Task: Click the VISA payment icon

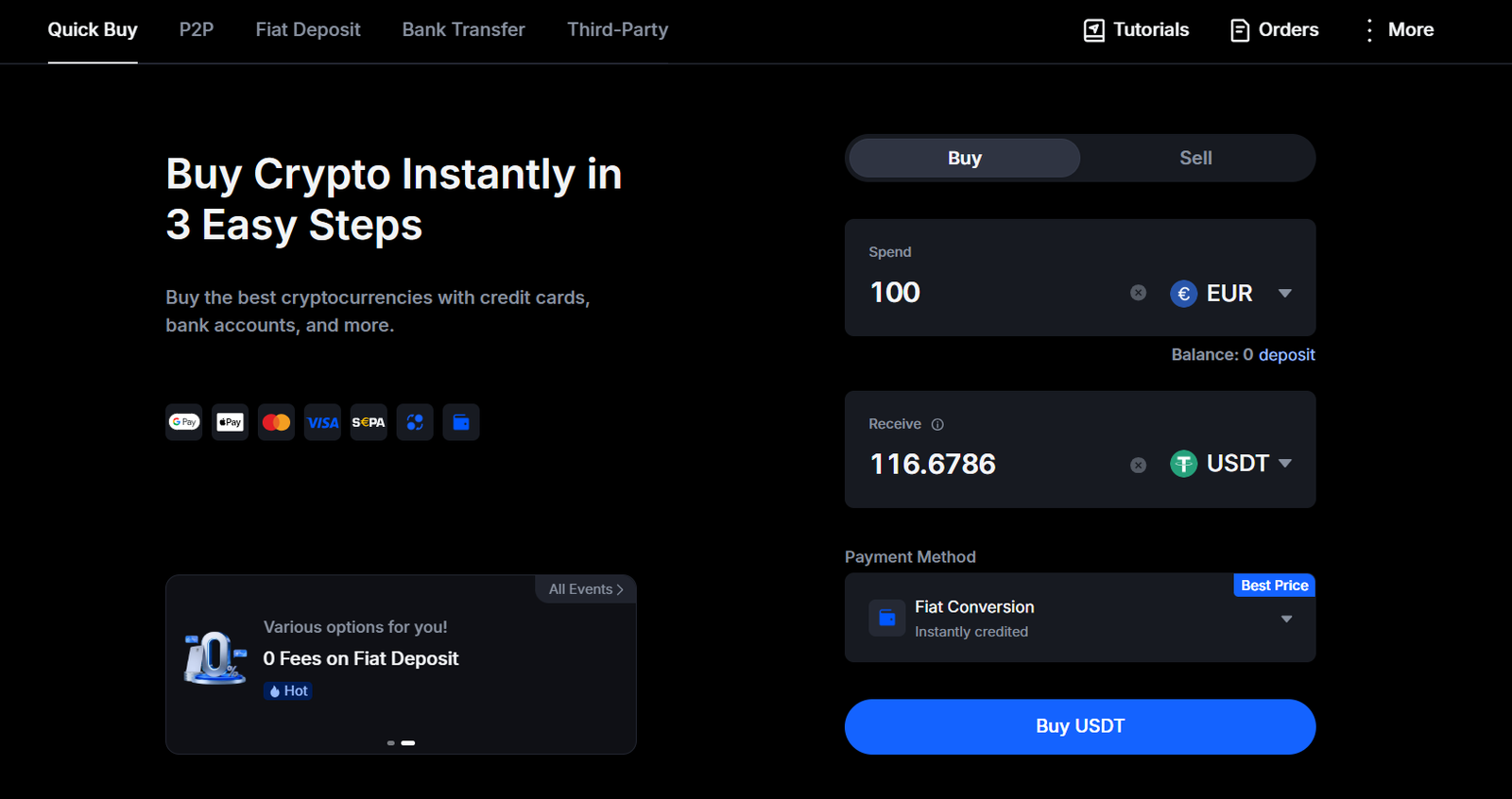Action: click(322, 422)
